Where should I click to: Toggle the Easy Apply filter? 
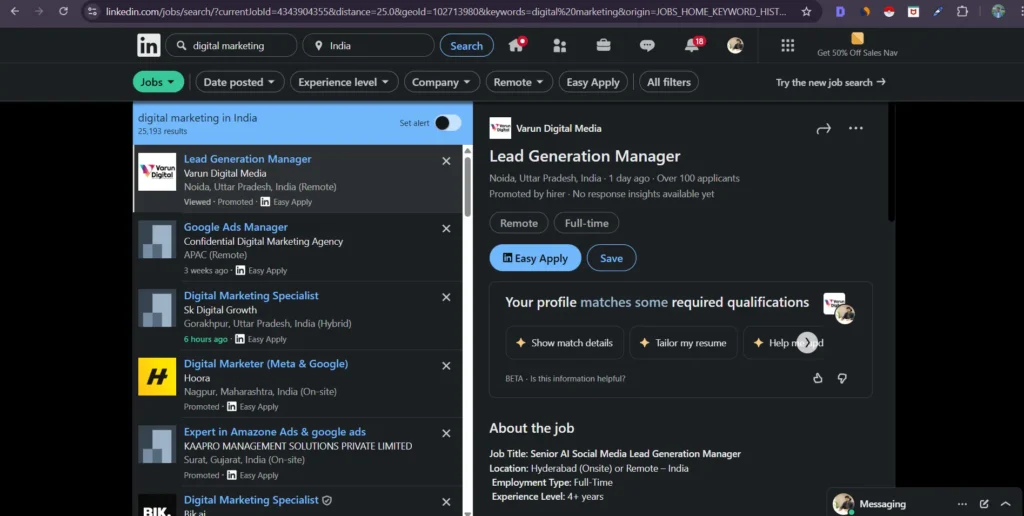pyautogui.click(x=593, y=82)
